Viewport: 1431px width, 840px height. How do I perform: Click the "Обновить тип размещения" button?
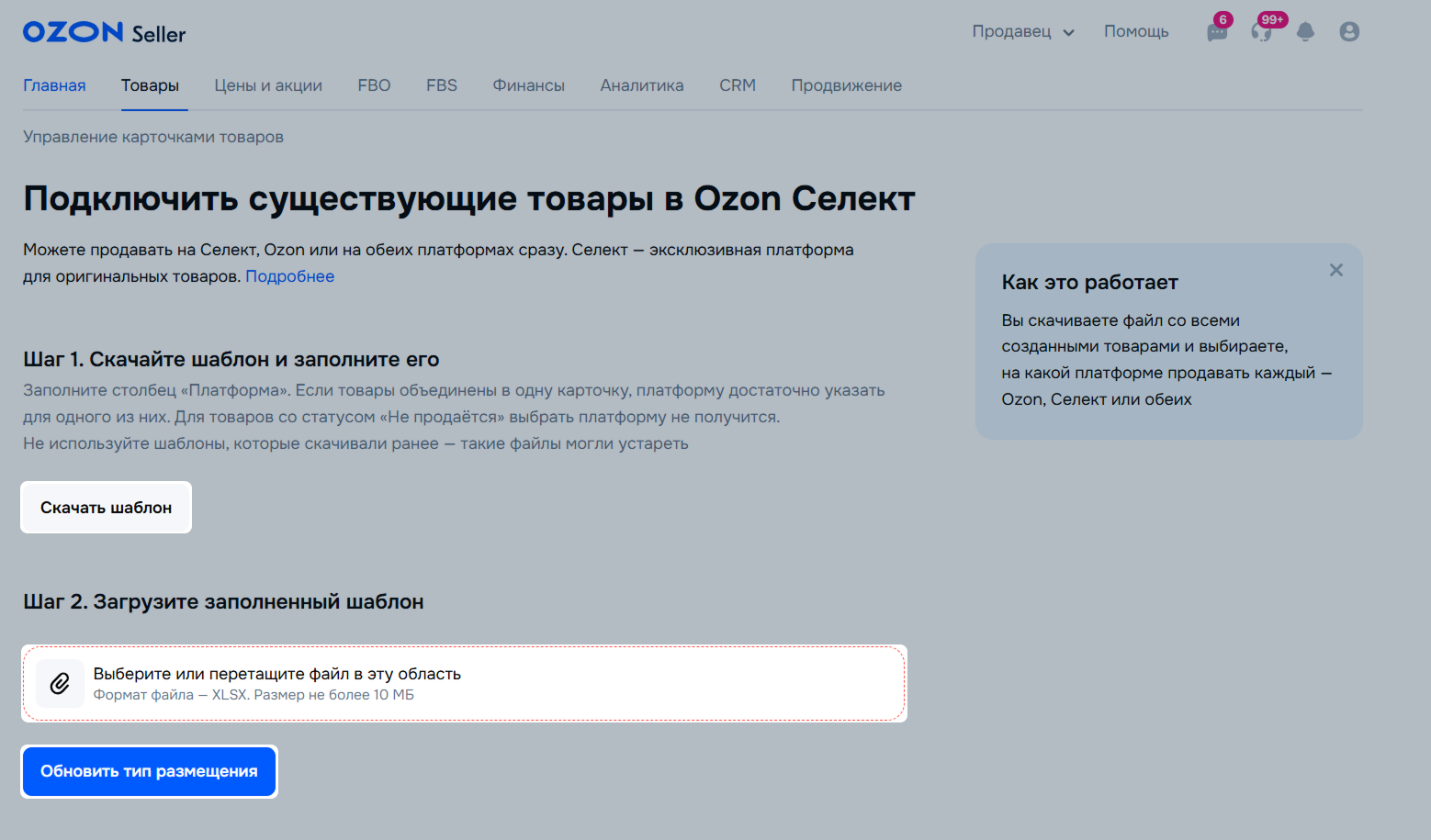(x=149, y=771)
